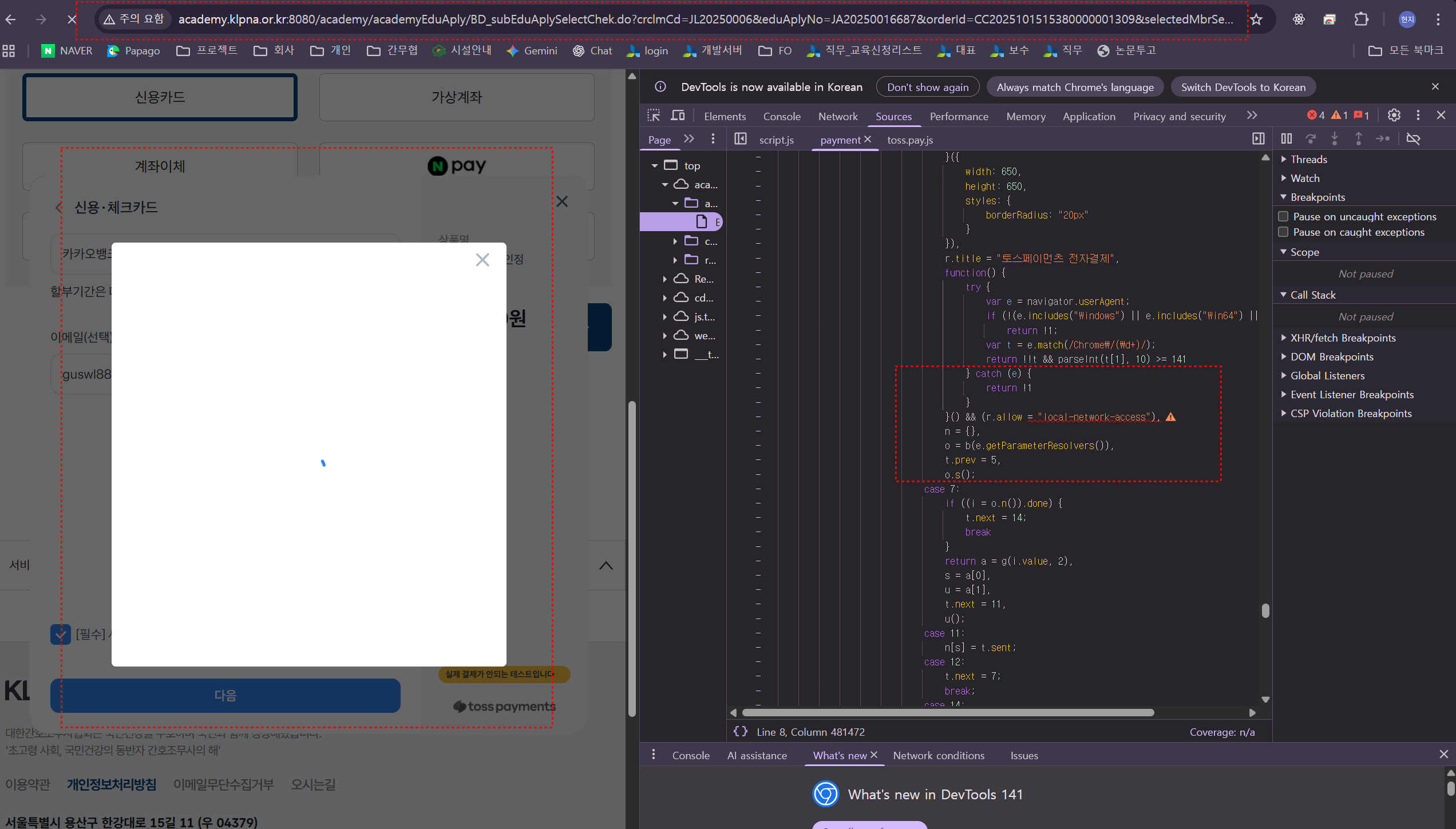Image resolution: width=1456 pixels, height=829 pixels.
Task: Click the inspect element picker icon
Action: (654, 116)
